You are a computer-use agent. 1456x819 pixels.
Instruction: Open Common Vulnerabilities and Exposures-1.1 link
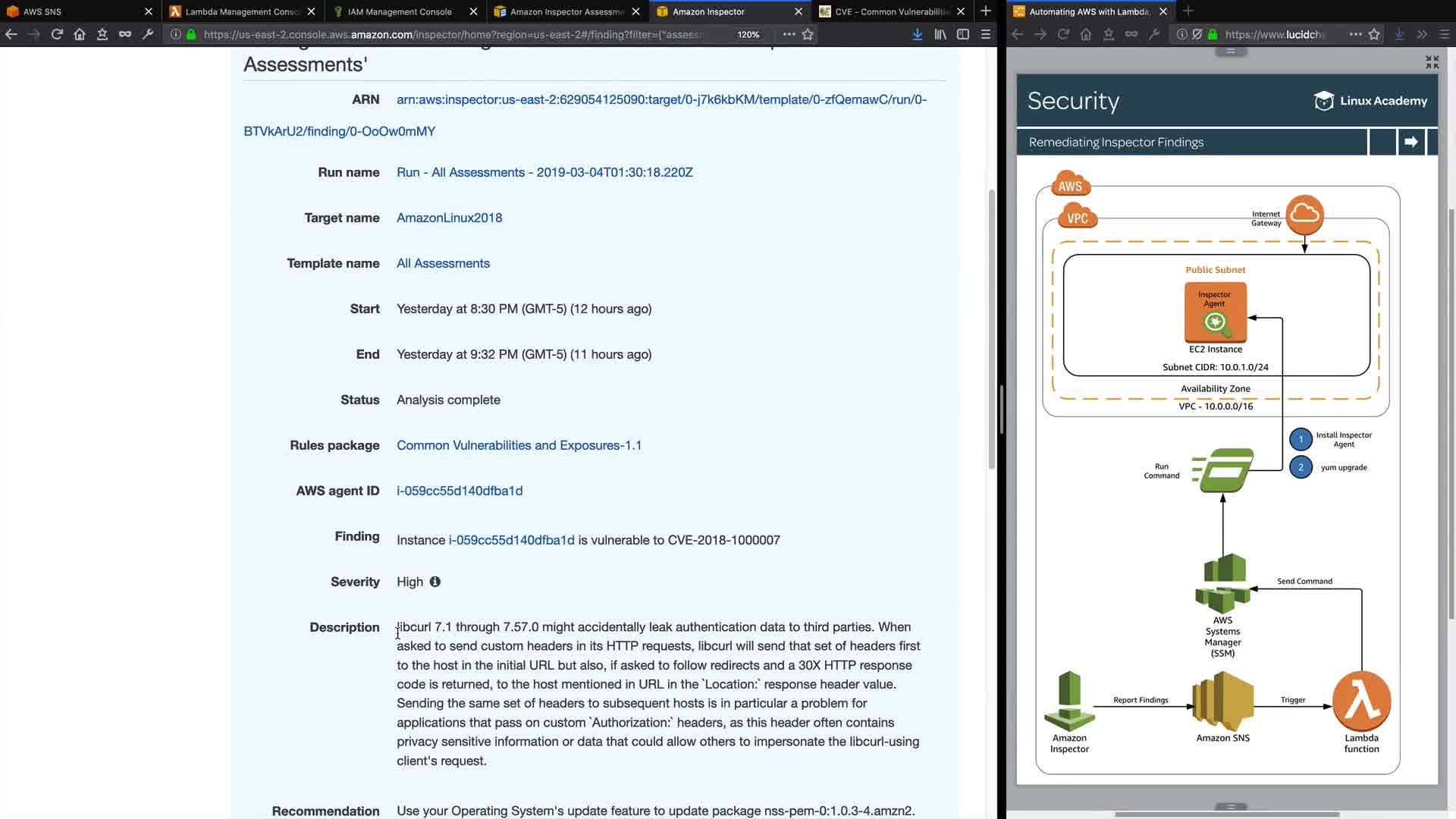pos(519,445)
